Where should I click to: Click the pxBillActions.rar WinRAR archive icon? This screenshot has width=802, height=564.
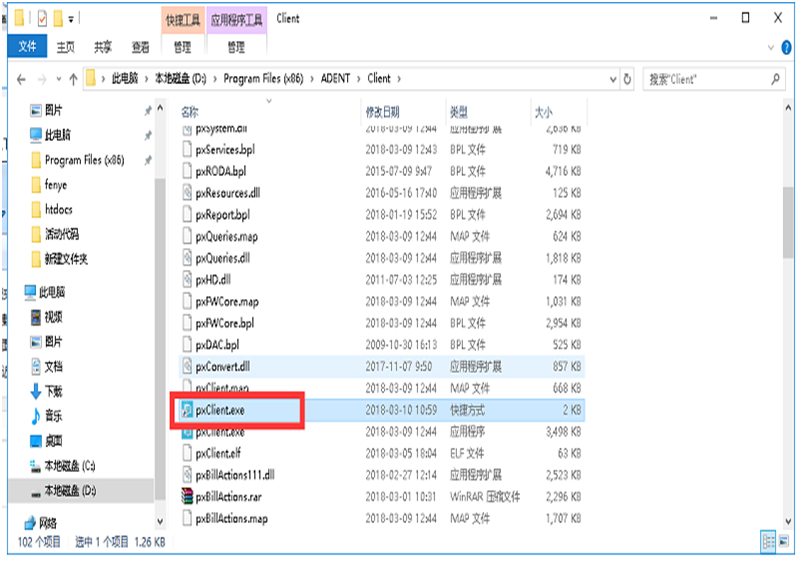[x=186, y=496]
